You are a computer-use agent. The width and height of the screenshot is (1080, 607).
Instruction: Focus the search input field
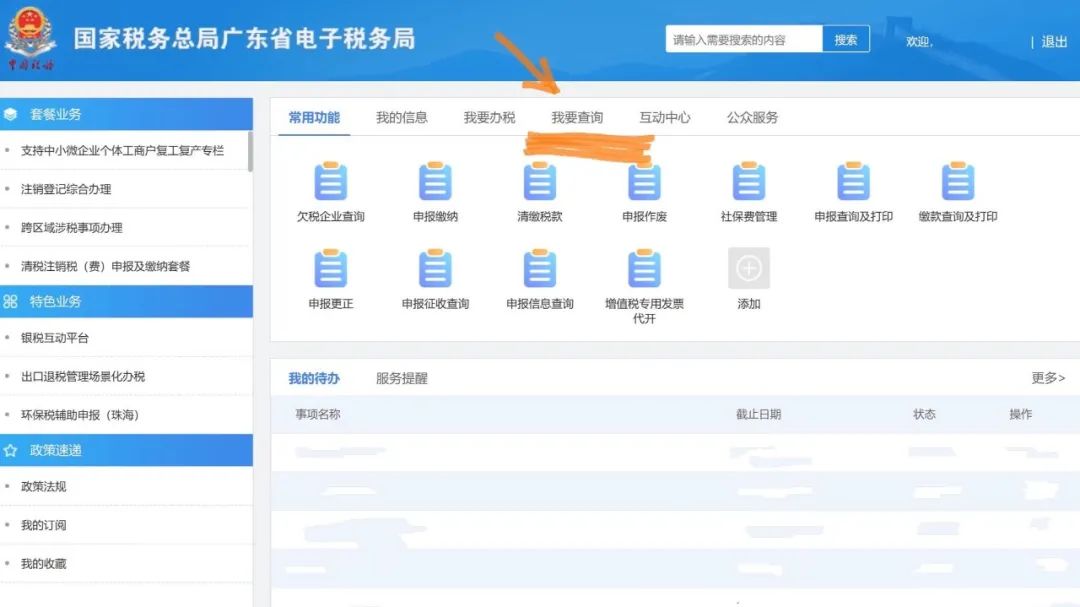pyautogui.click(x=744, y=39)
